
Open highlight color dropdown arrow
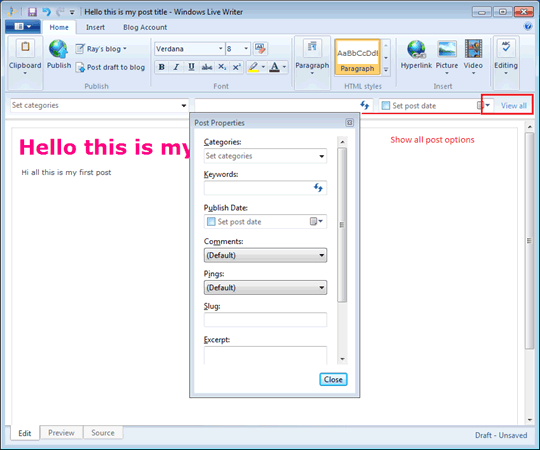pyautogui.click(x=263, y=67)
